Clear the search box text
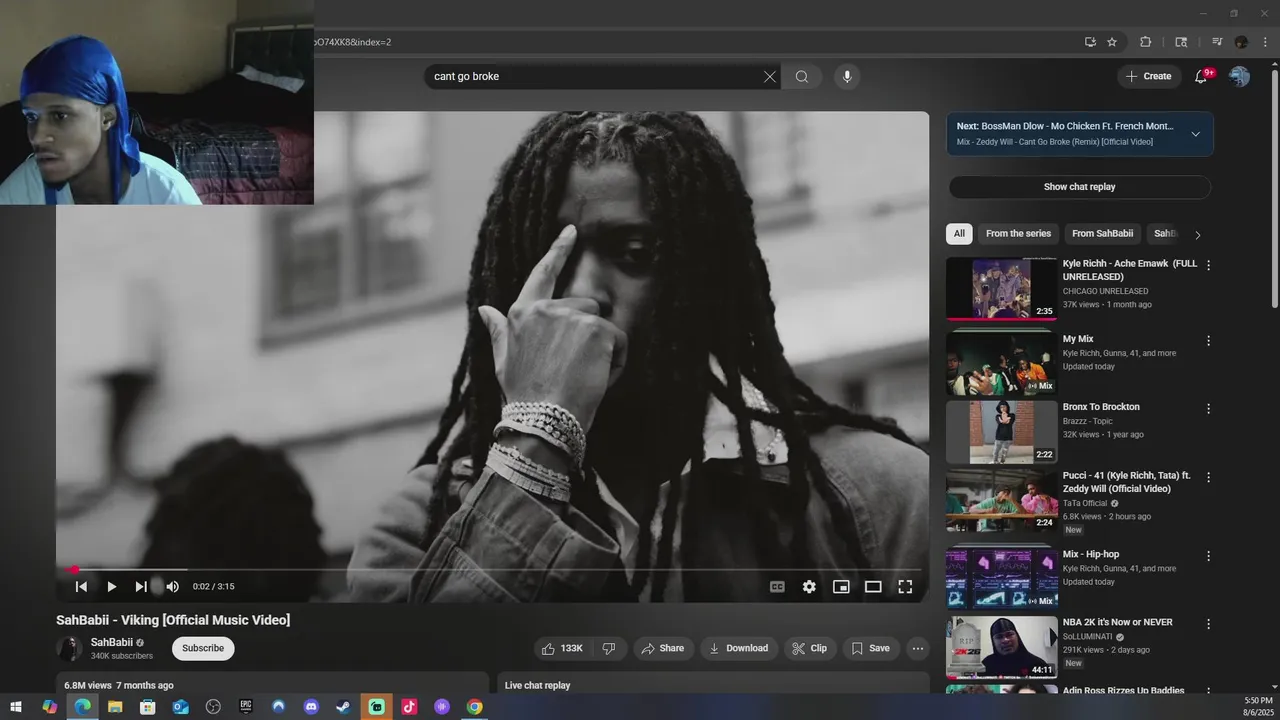 pyautogui.click(x=770, y=77)
